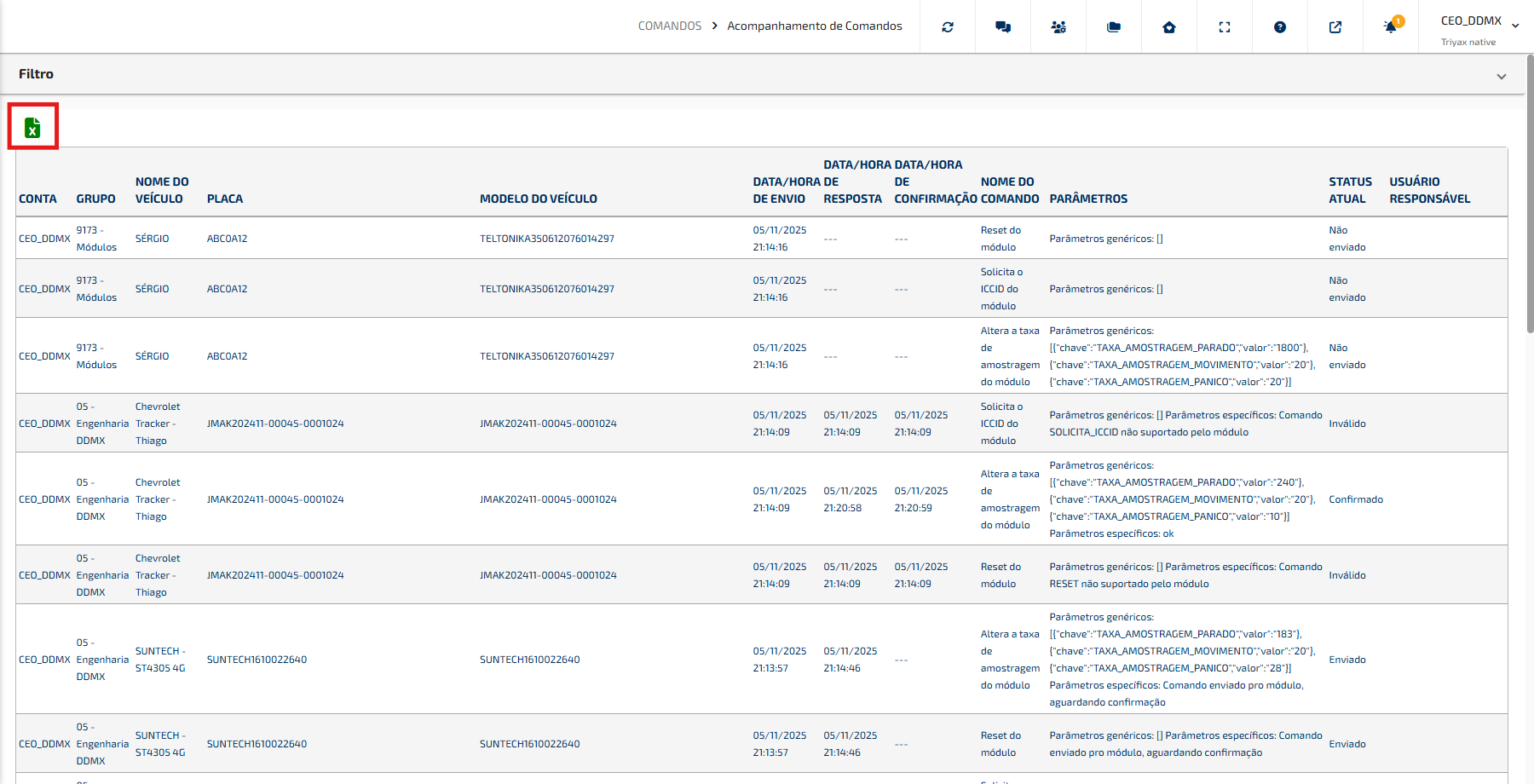Select 'RESET não suportado pelo módulo' parameters text
The height and width of the screenshot is (784, 1534).
tap(1129, 584)
